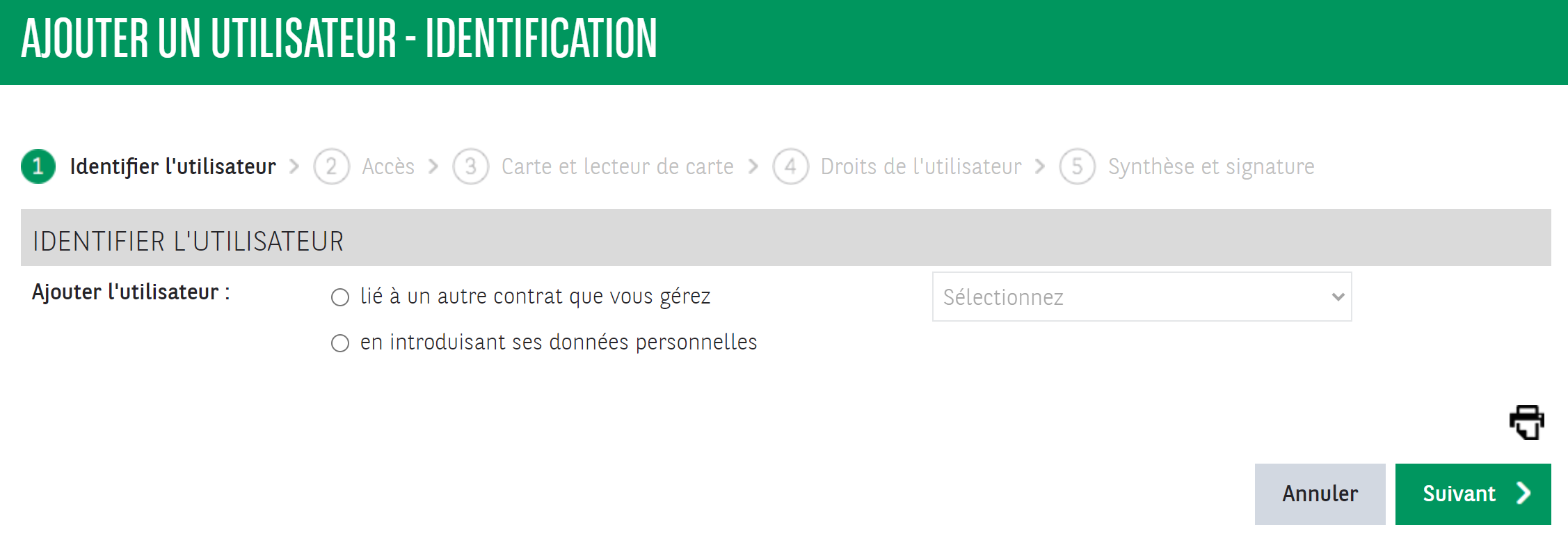The width and height of the screenshot is (1568, 543).
Task: Open the Sélectionnez dropdown
Action: coord(1141,297)
